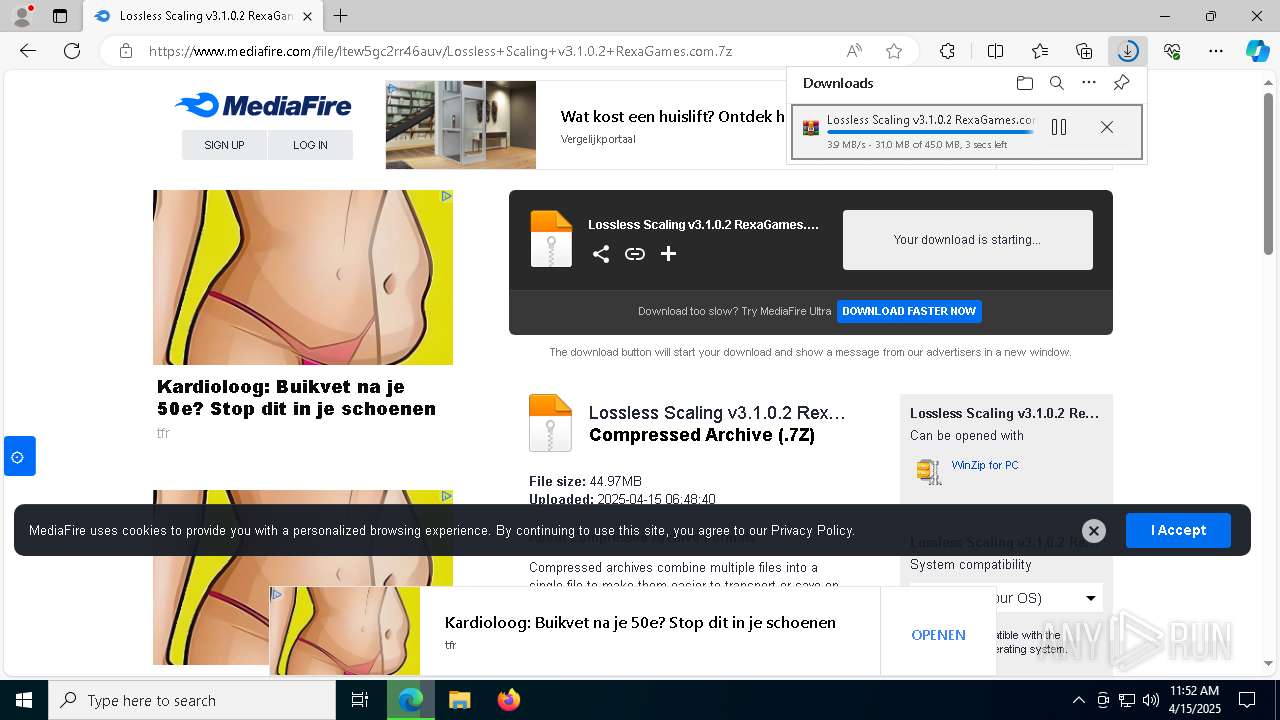Accept cookies with I Accept

pyautogui.click(x=1178, y=530)
